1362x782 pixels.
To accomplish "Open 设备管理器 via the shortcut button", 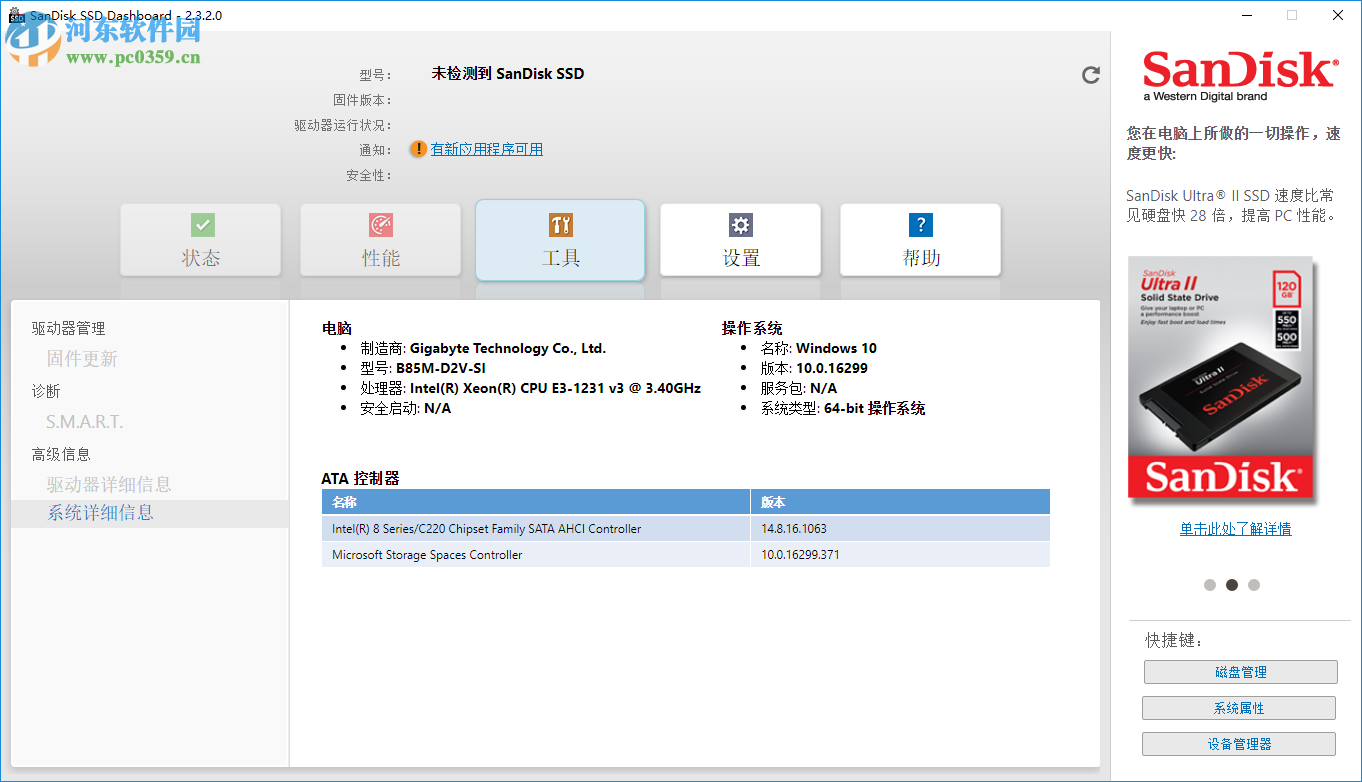I will [x=1239, y=743].
